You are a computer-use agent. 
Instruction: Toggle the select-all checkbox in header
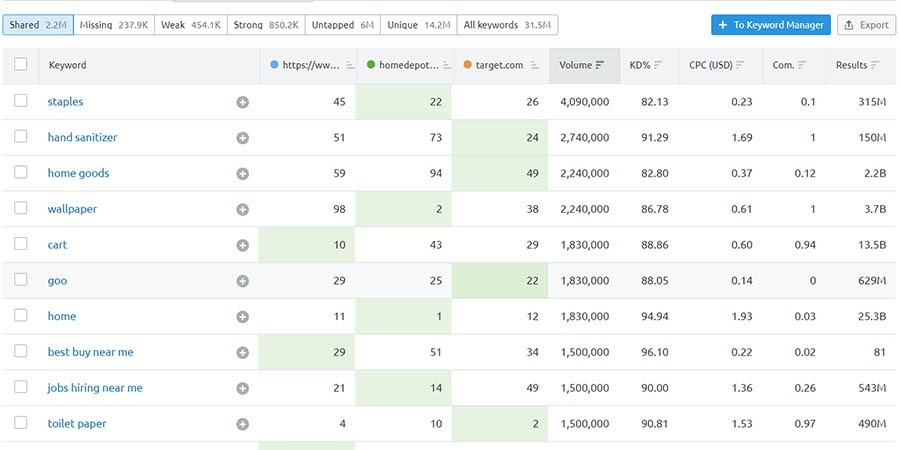tap(21, 65)
